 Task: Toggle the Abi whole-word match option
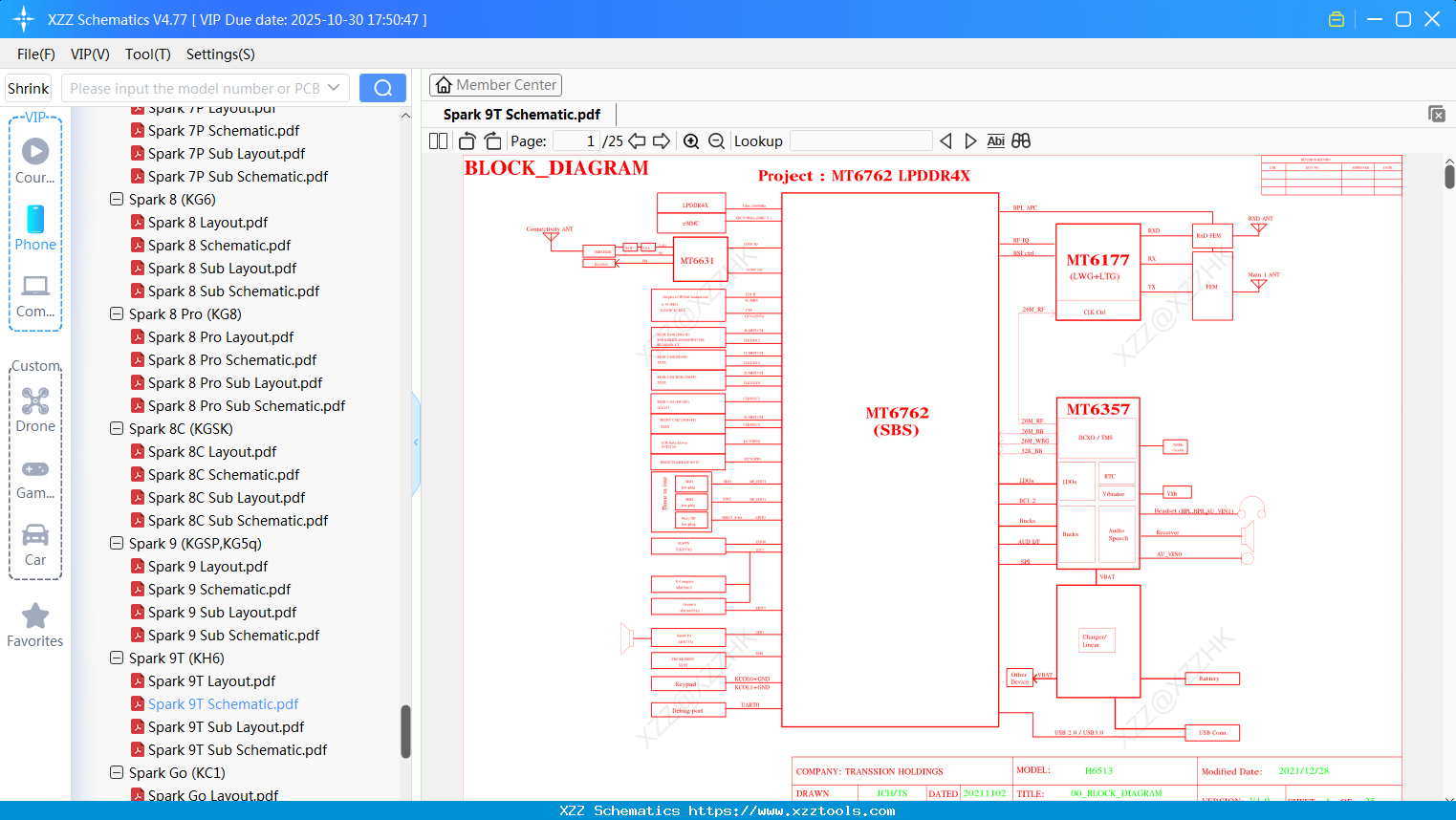(995, 140)
